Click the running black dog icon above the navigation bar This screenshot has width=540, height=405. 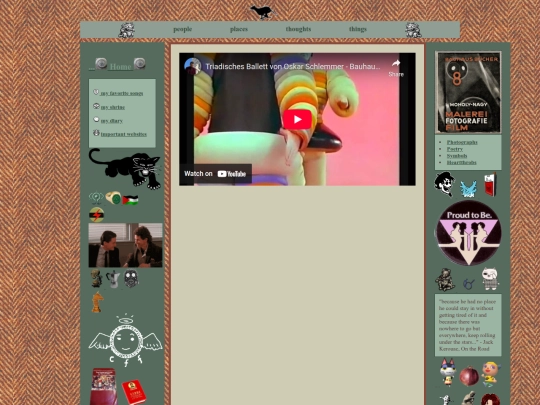click(262, 12)
